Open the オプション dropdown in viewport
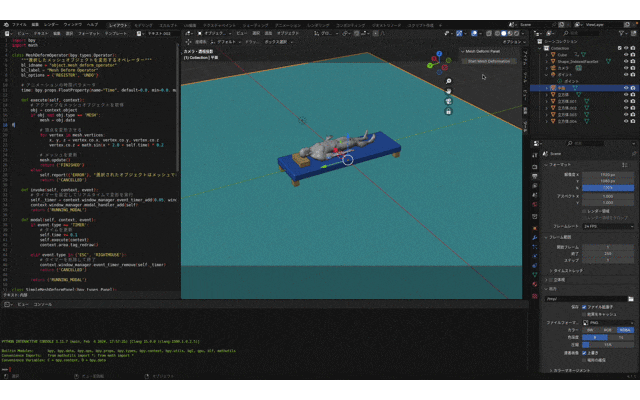This screenshot has width=640, height=400. coord(514,42)
